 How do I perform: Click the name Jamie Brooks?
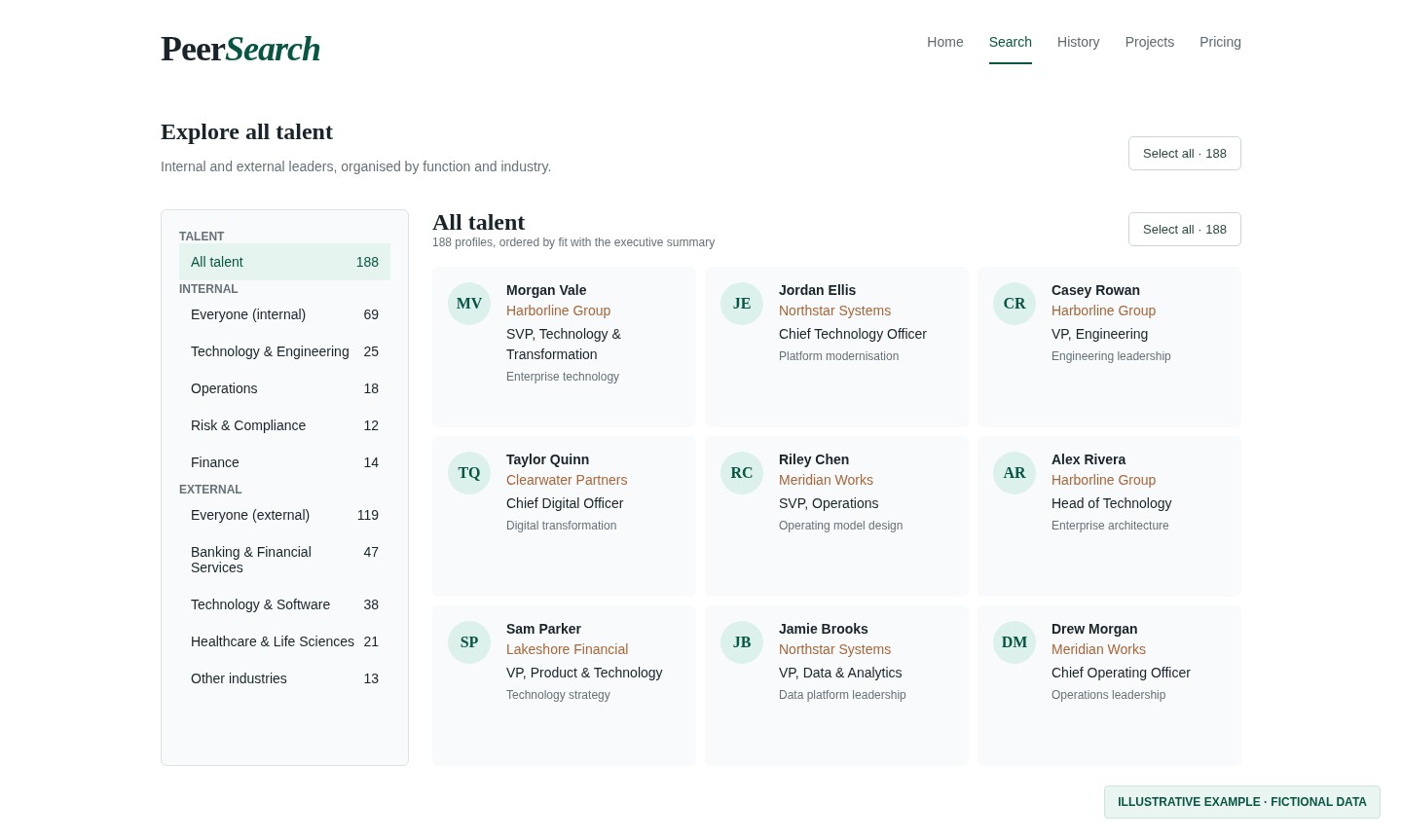824,629
